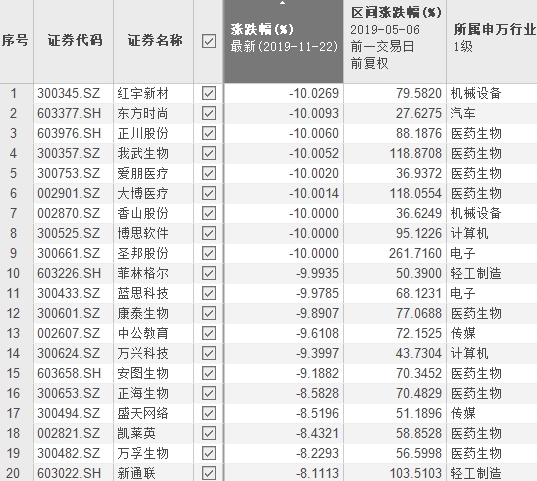Click the sort arrow atop the 涨跌幅 column

283,3
